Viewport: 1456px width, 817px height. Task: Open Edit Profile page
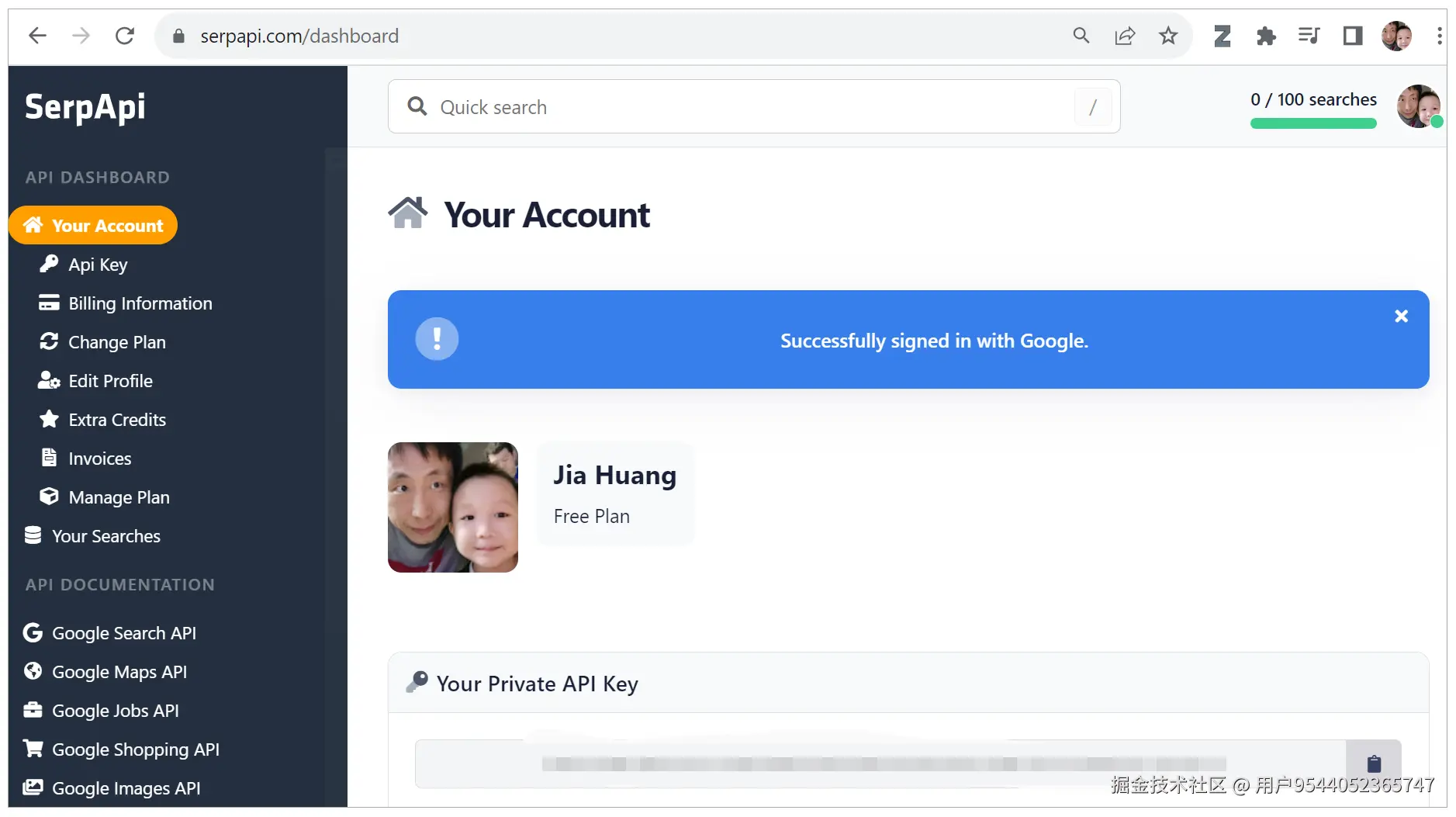110,381
